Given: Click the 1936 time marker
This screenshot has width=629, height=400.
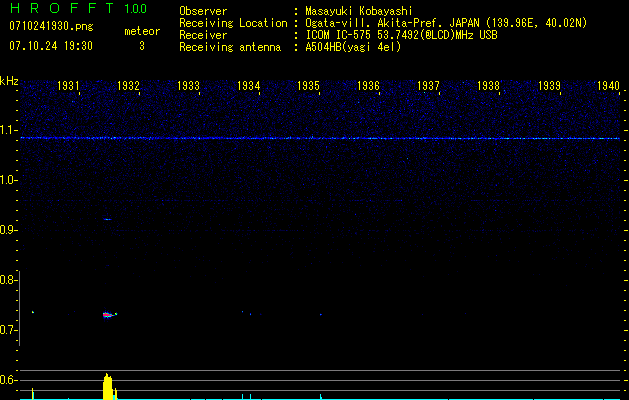Looking at the screenshot, I should (368, 85).
